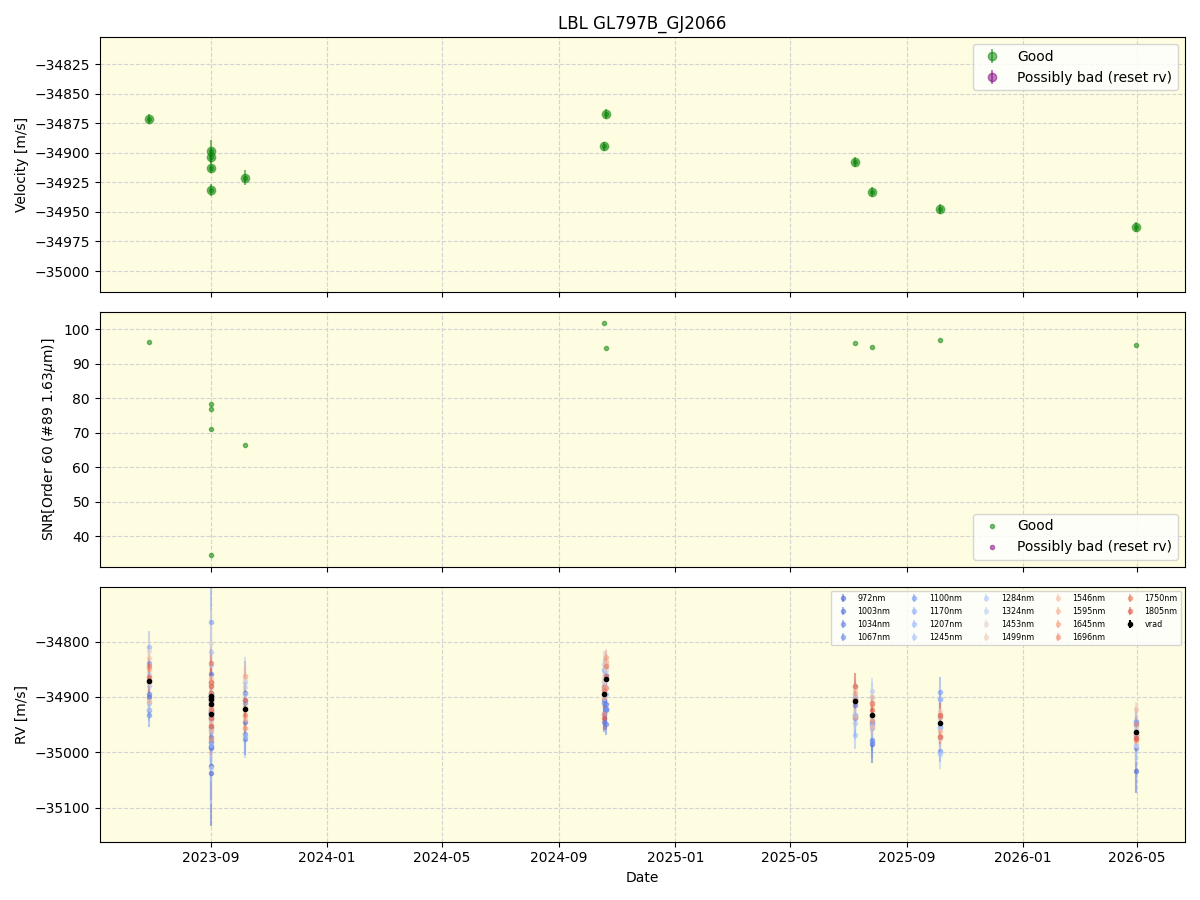Click the plot title LBL GL797B_GJ2066
The image size is (1200, 900).
click(642, 23)
